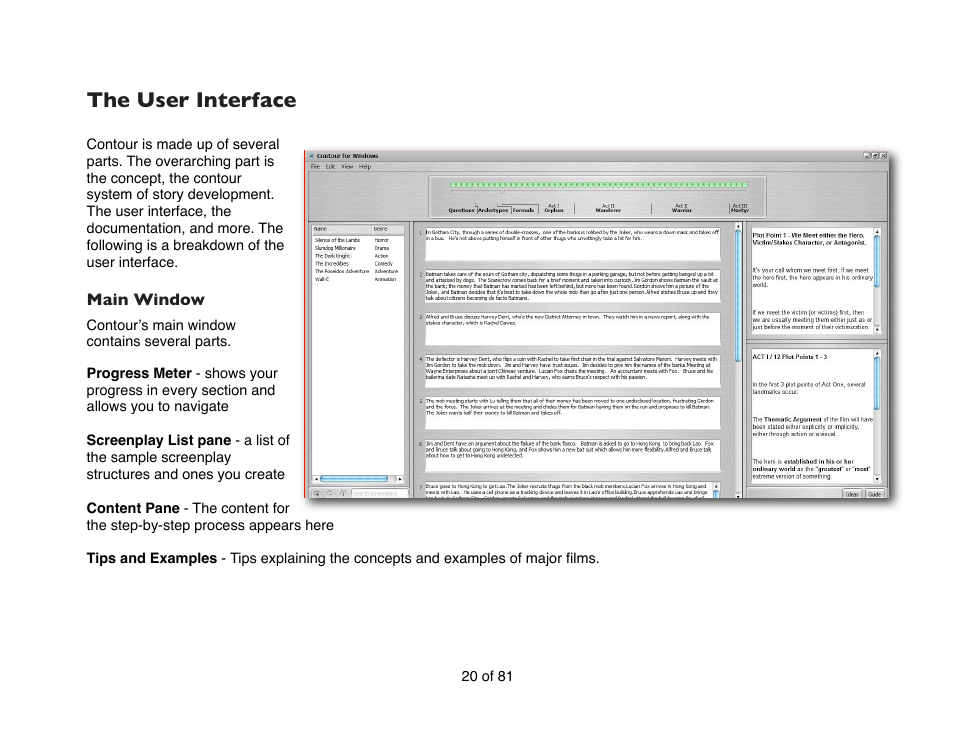The image size is (954, 738).
Task: Click the screenplay list horizontal scrollbar thumb
Action: tap(353, 479)
